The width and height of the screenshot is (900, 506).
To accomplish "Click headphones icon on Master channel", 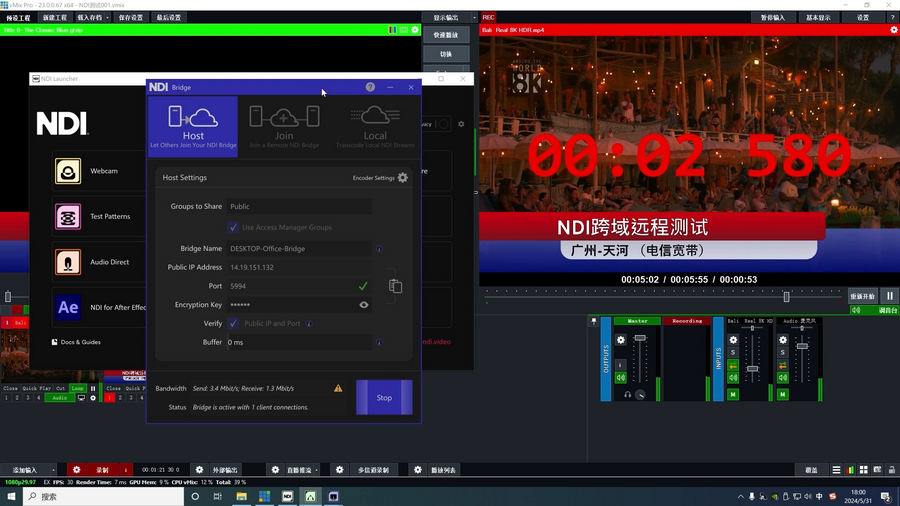I will click(x=628, y=395).
